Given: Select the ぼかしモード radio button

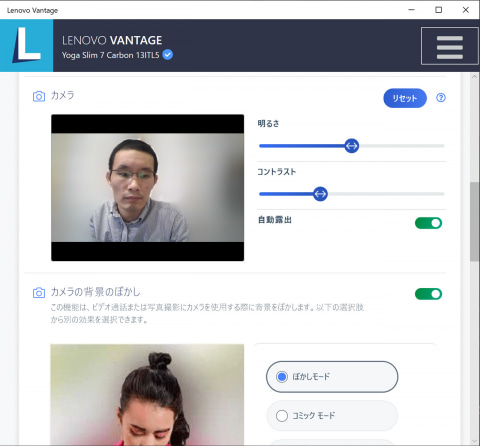Looking at the screenshot, I should [282, 377].
